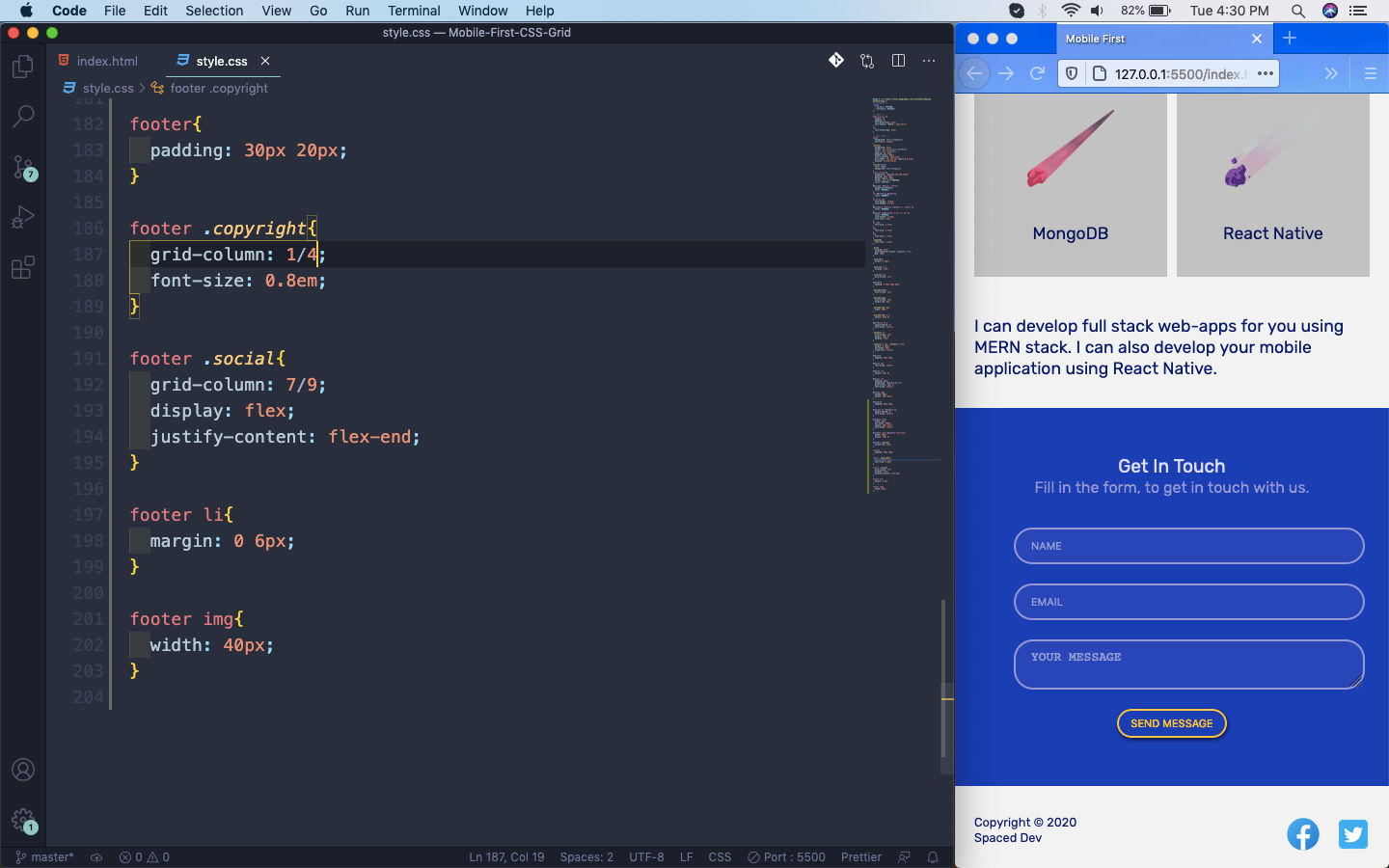Click the MongoDB card
The image size is (1389, 868).
click(x=1071, y=185)
